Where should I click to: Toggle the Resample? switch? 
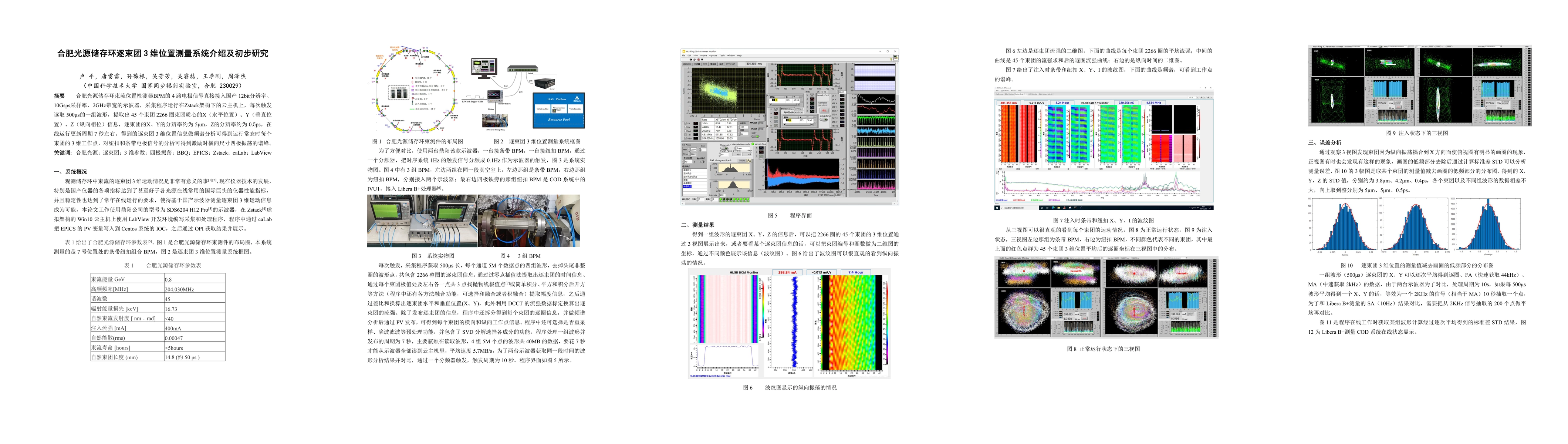click(724, 149)
